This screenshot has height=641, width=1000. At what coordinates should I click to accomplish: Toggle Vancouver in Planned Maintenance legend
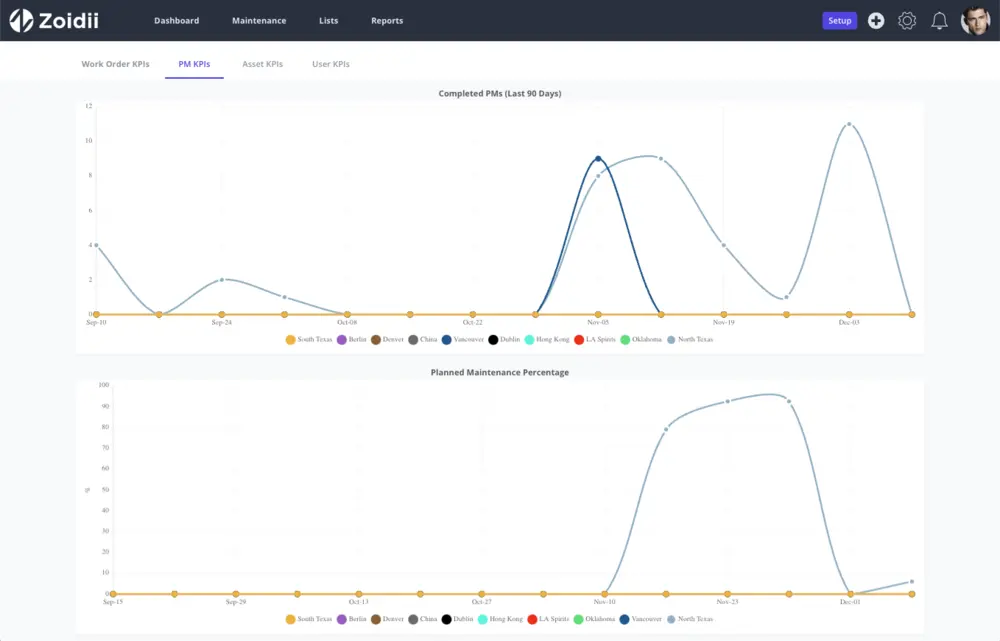[x=641, y=619]
